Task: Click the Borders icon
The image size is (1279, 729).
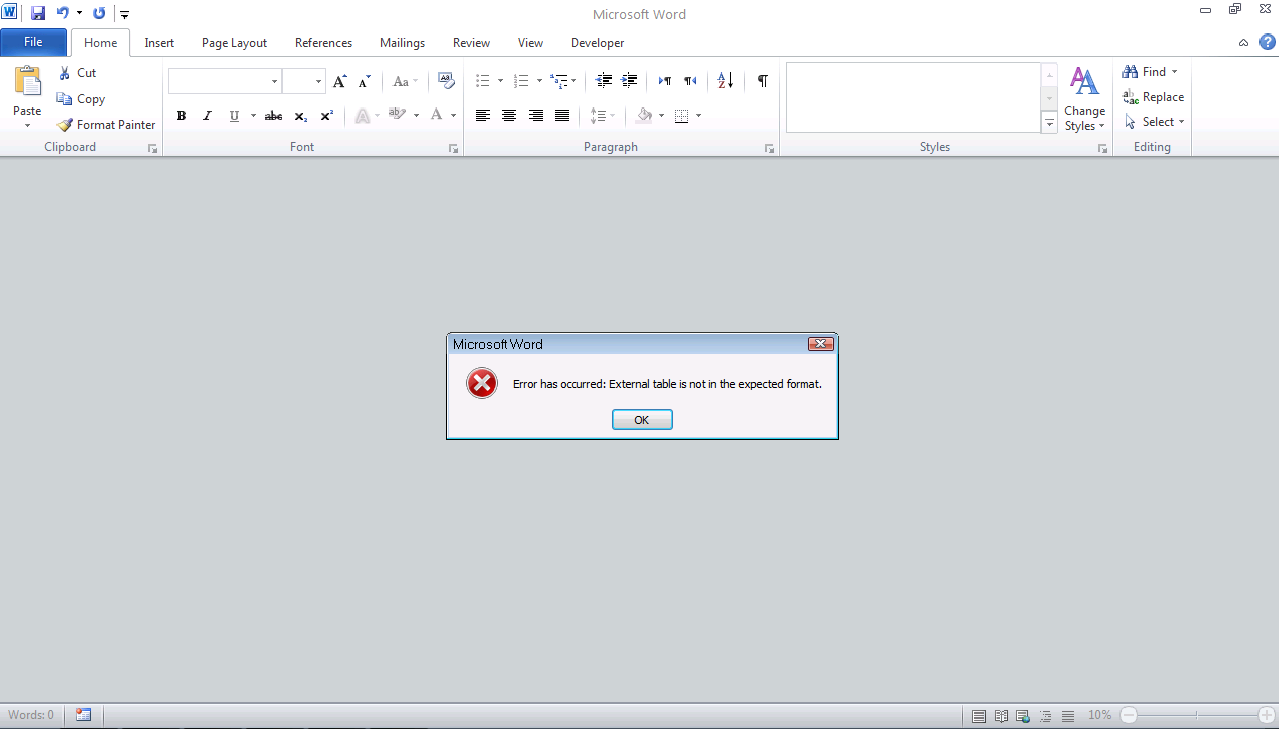Action: click(x=681, y=116)
